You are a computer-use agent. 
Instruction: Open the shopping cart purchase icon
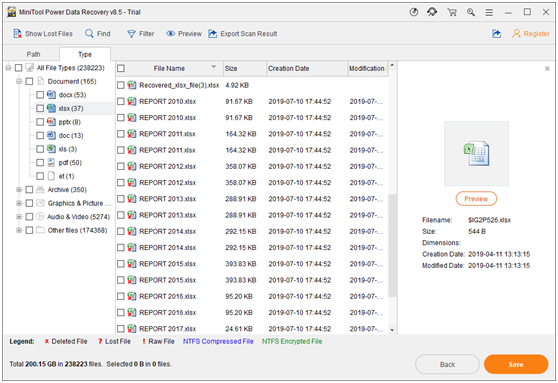(x=452, y=12)
